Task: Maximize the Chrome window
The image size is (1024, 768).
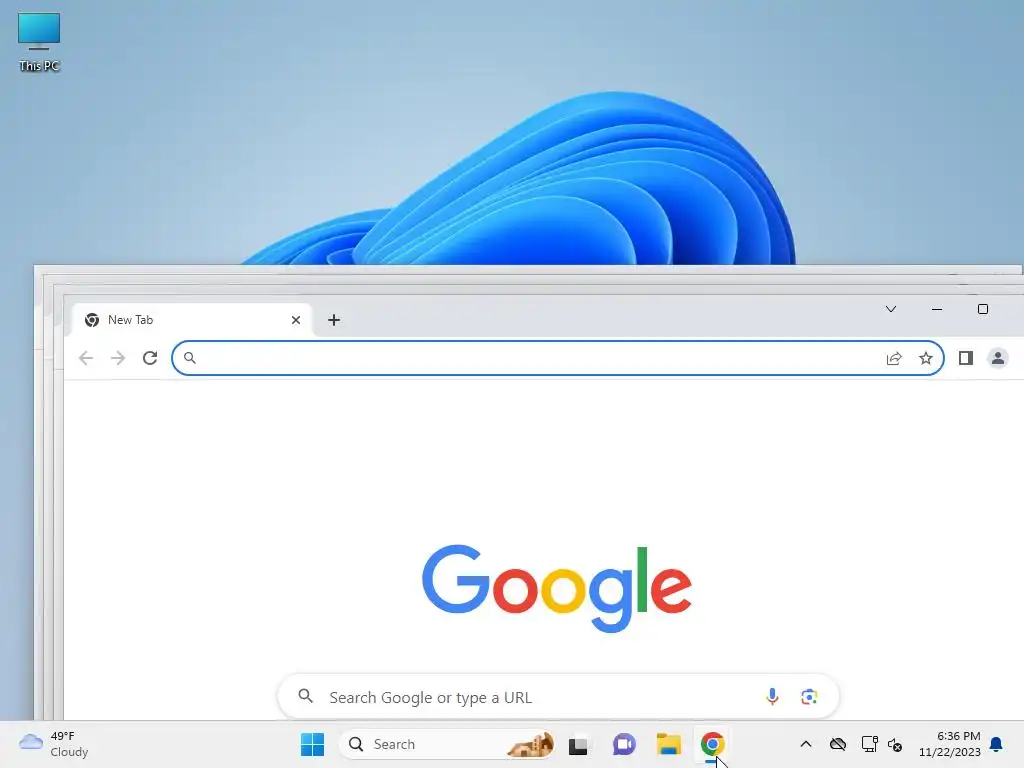Action: pyautogui.click(x=983, y=309)
